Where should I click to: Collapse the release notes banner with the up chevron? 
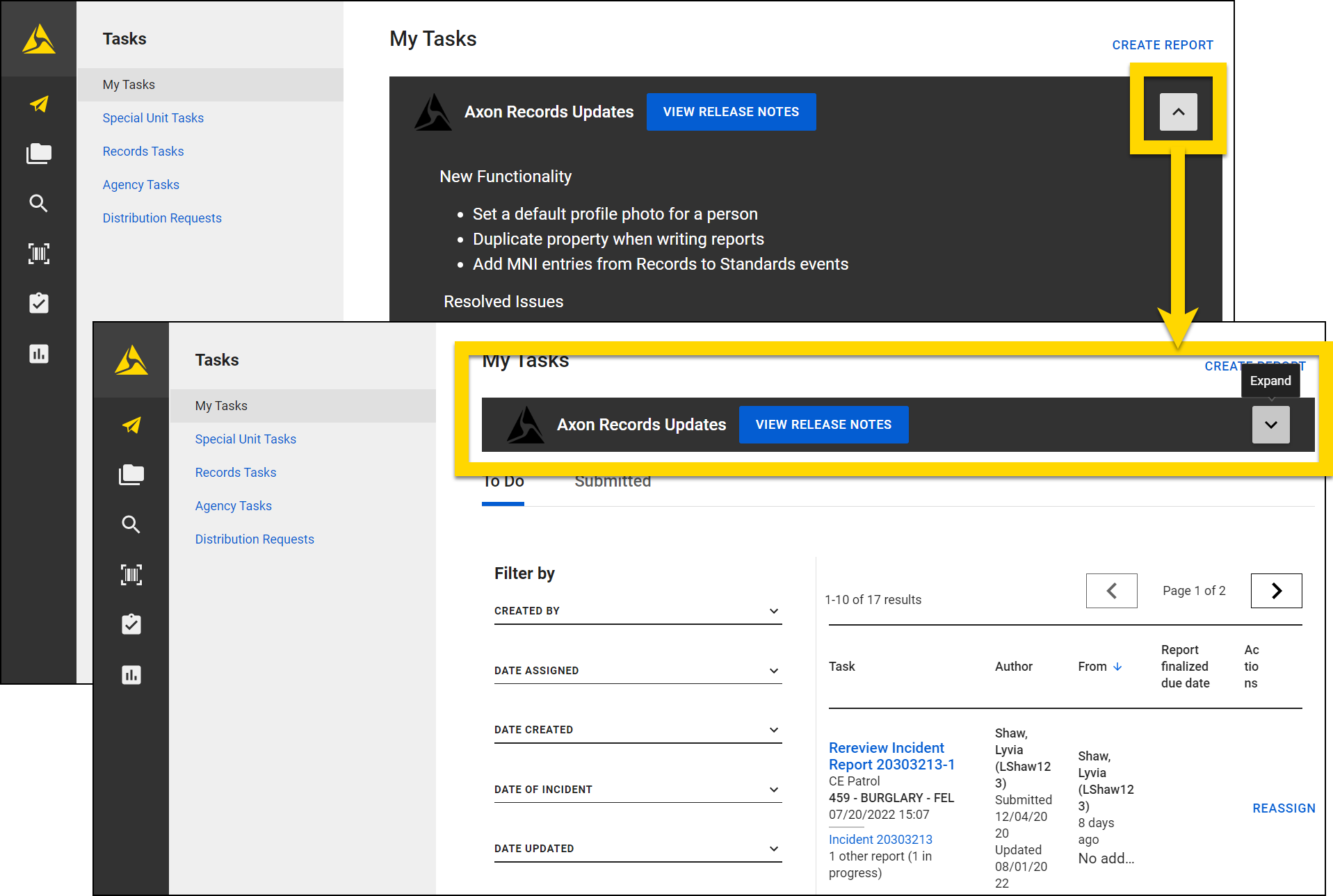tap(1177, 111)
